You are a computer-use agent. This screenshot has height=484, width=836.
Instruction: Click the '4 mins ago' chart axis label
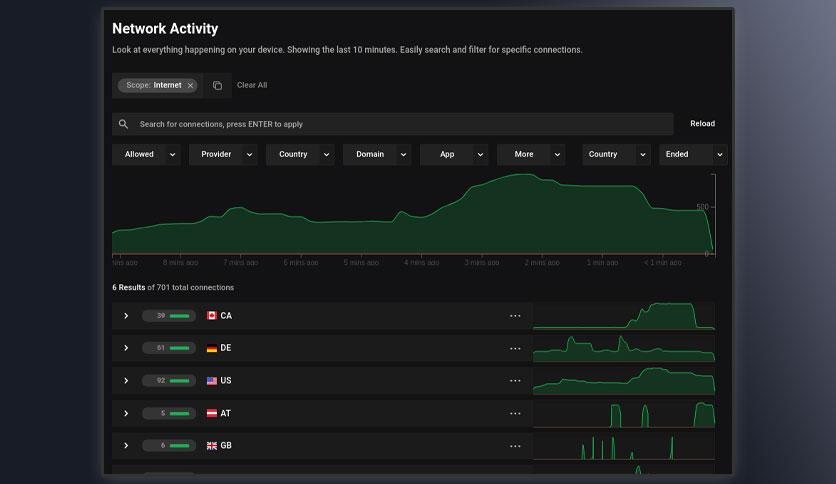click(421, 262)
